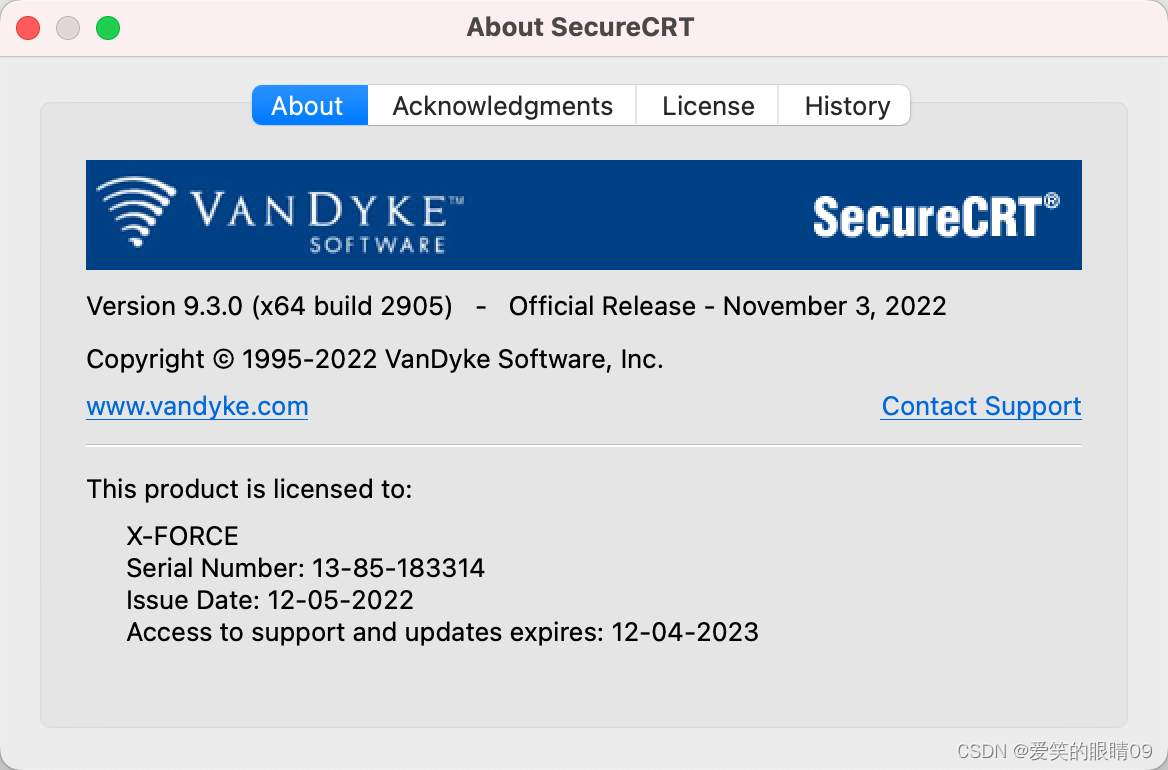Open the License tab

(707, 105)
